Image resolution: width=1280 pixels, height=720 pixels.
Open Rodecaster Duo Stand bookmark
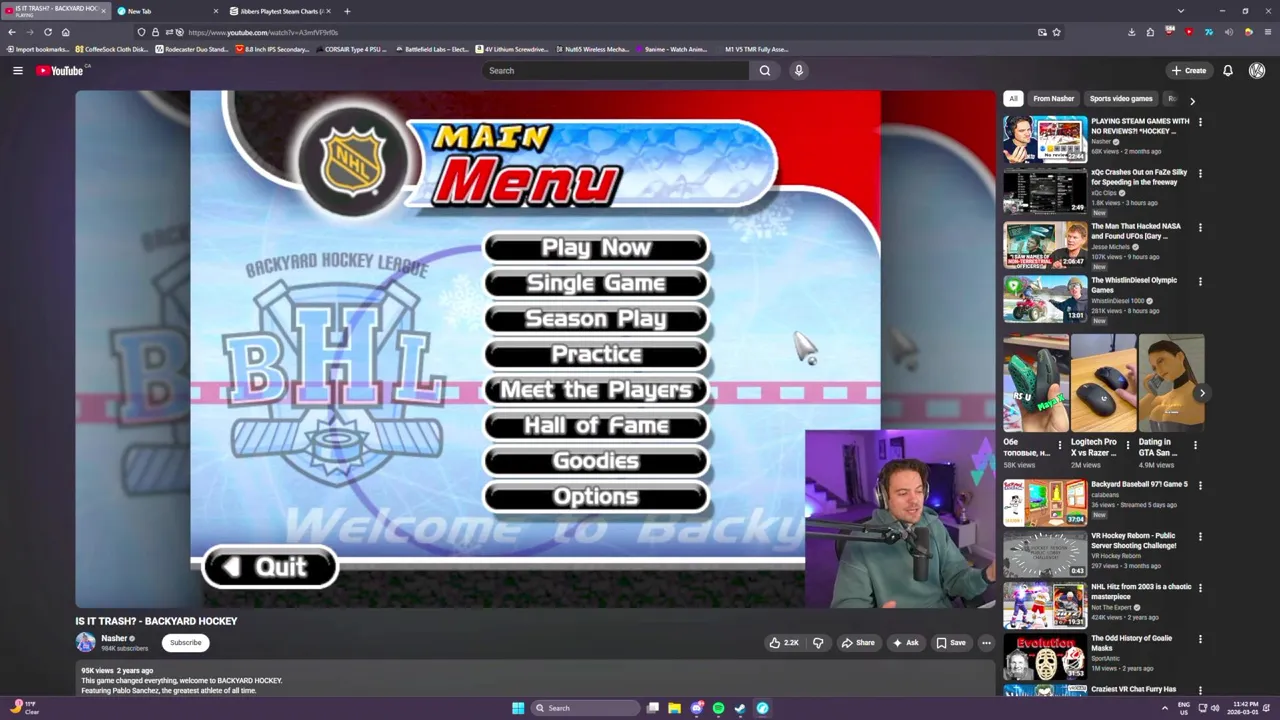[191, 49]
